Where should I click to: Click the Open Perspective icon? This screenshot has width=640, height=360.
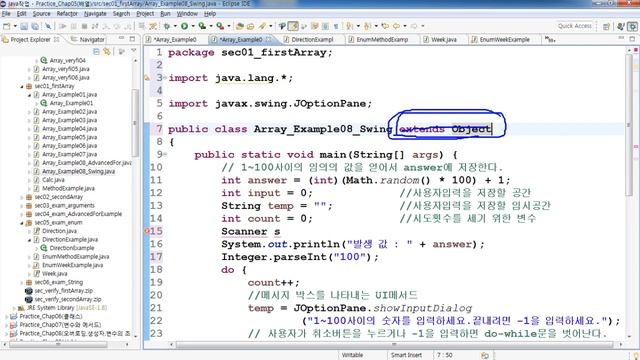(x=607, y=27)
